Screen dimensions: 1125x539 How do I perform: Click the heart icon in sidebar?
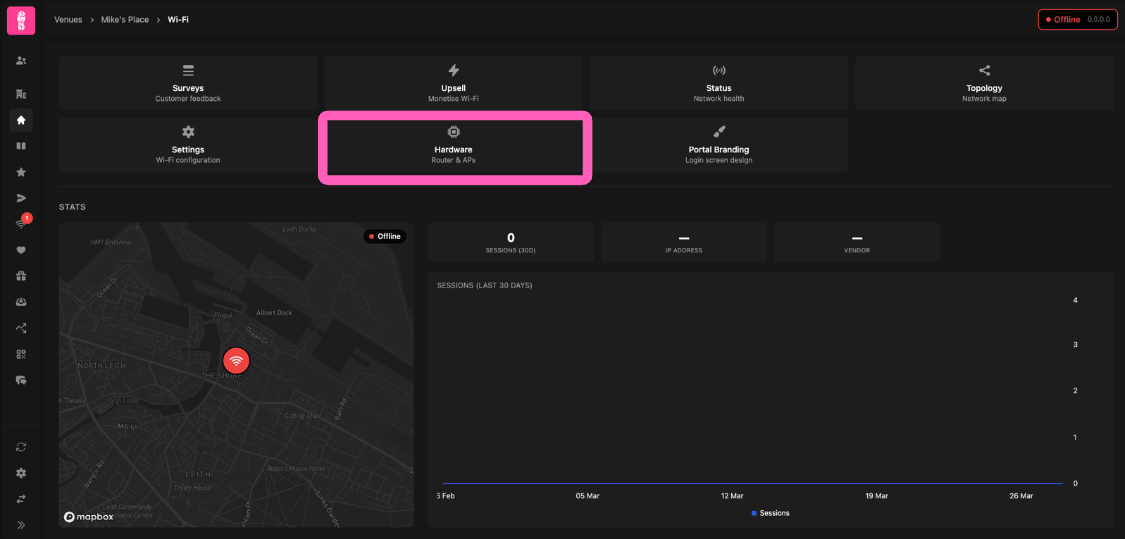[21, 250]
